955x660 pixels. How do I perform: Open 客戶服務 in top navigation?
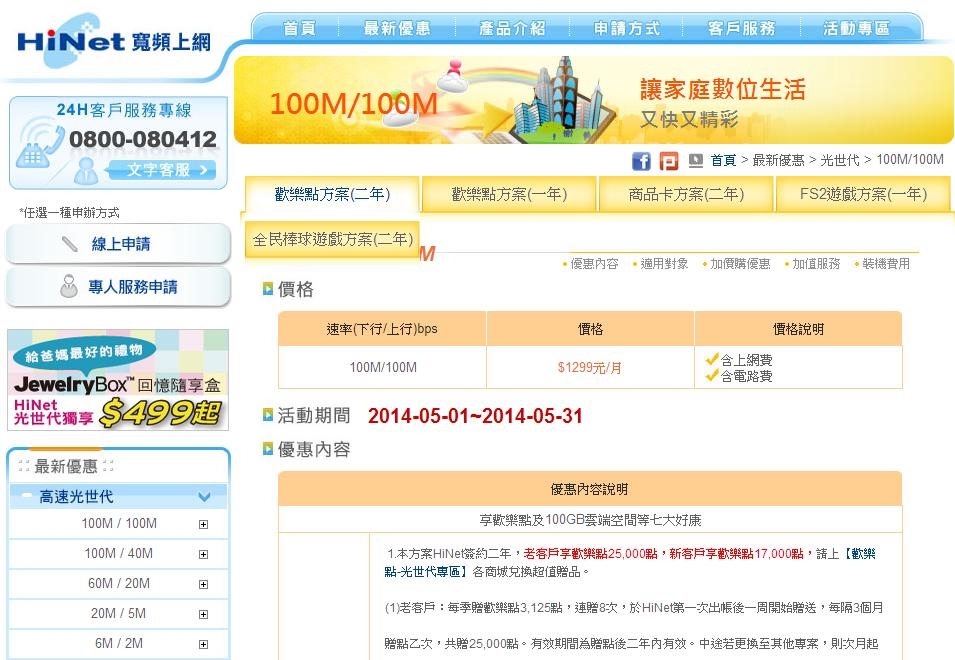(742, 28)
